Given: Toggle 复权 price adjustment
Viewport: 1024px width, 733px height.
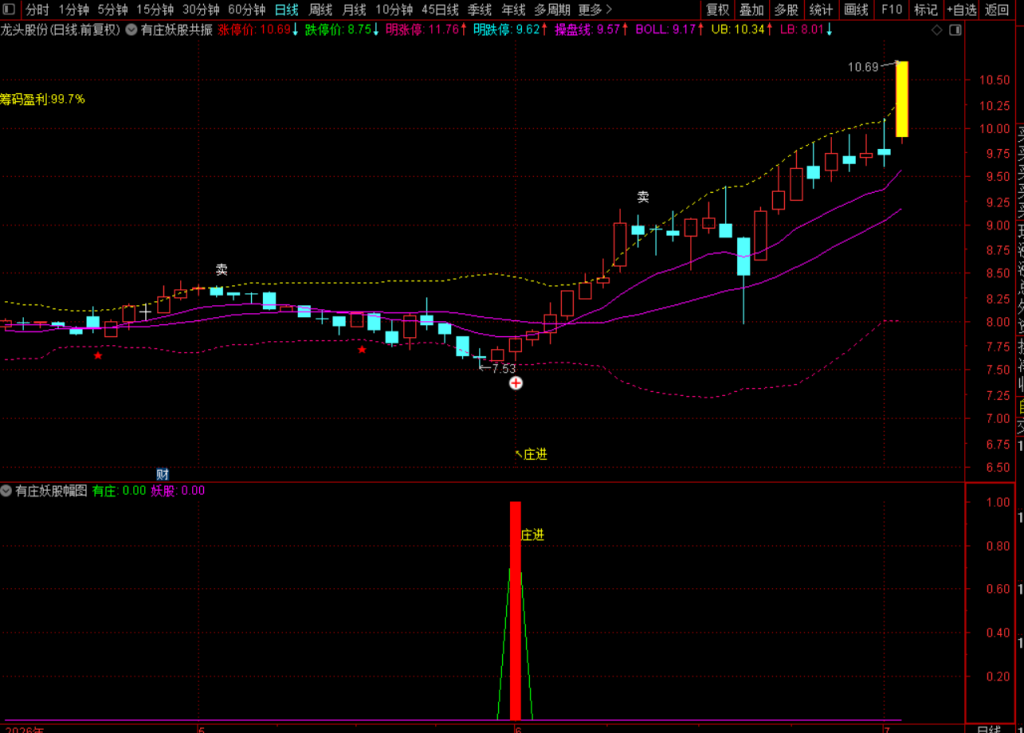Looking at the screenshot, I should [x=717, y=10].
